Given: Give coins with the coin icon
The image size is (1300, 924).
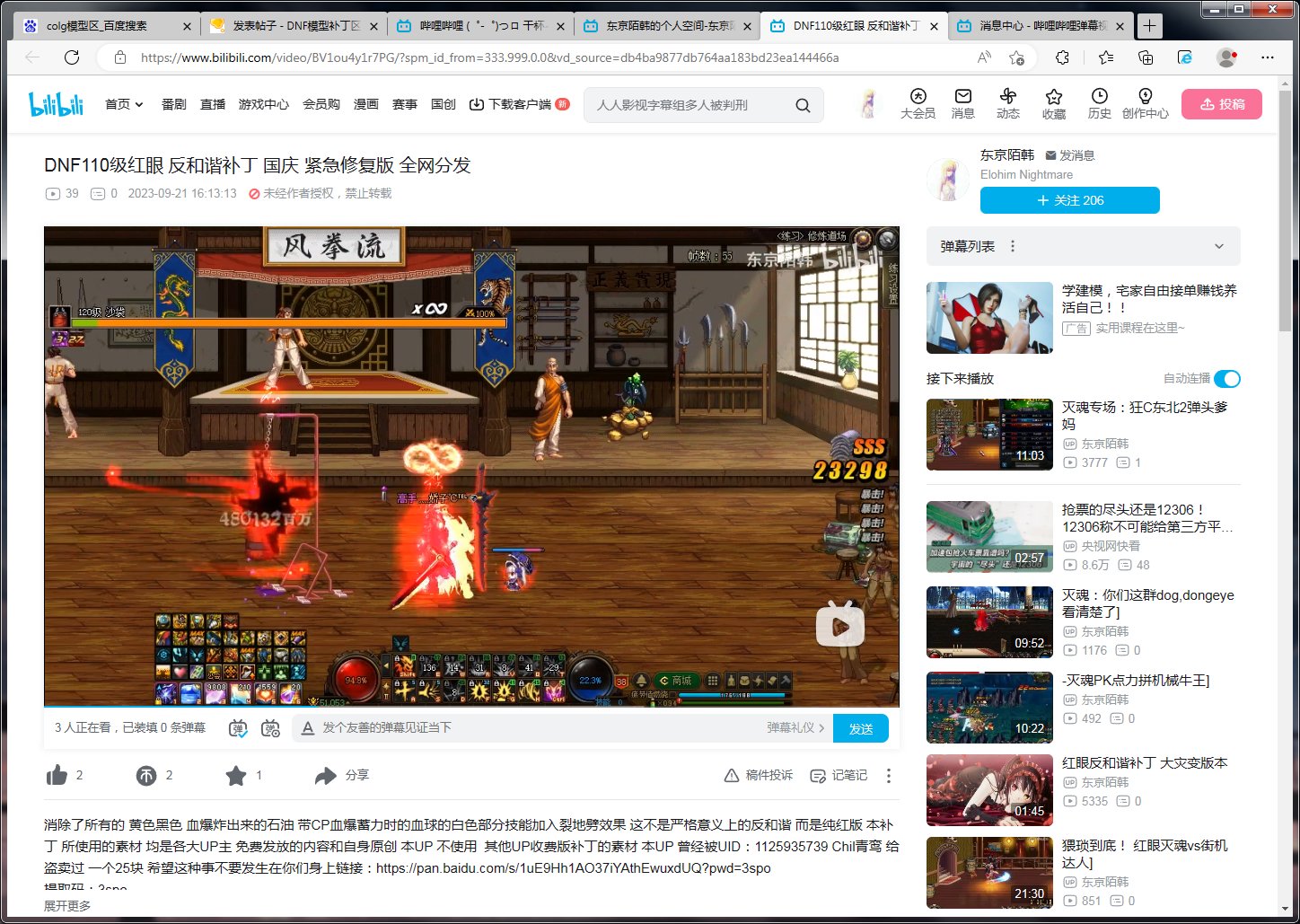Looking at the screenshot, I should 146,775.
